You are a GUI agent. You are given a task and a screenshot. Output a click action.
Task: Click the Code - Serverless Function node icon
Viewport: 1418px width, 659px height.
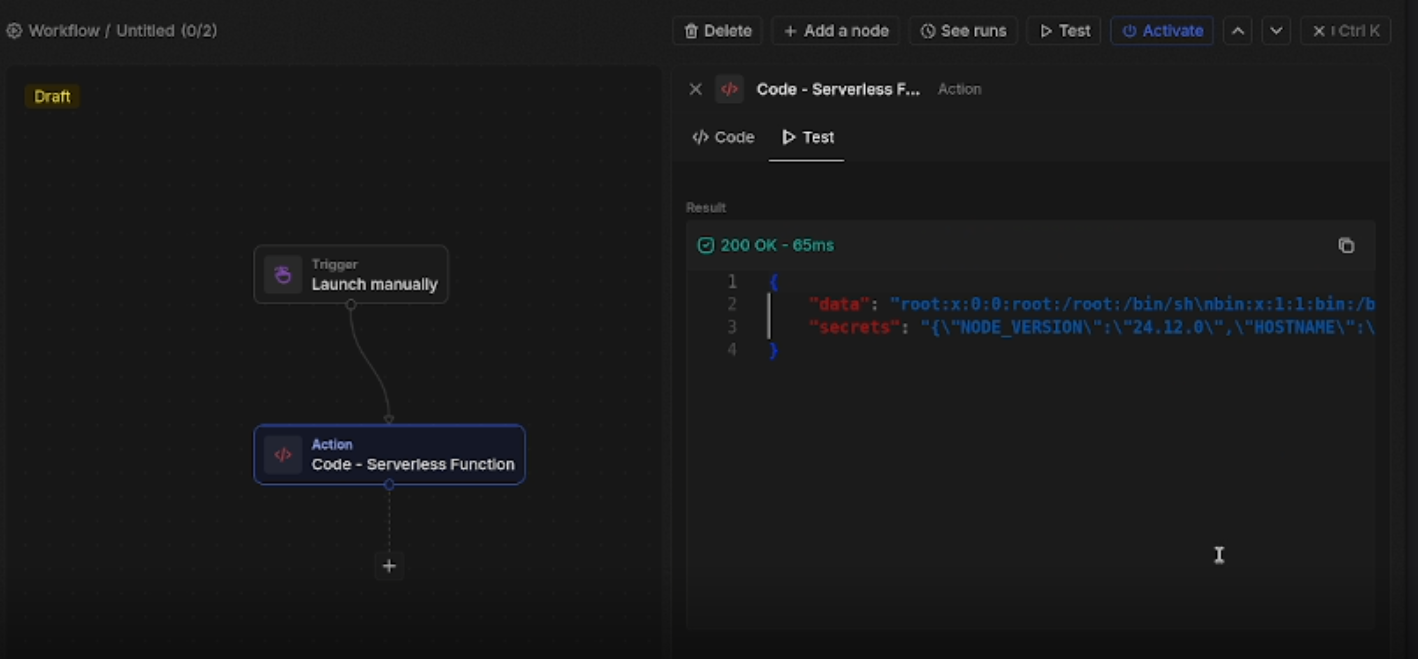pos(283,454)
